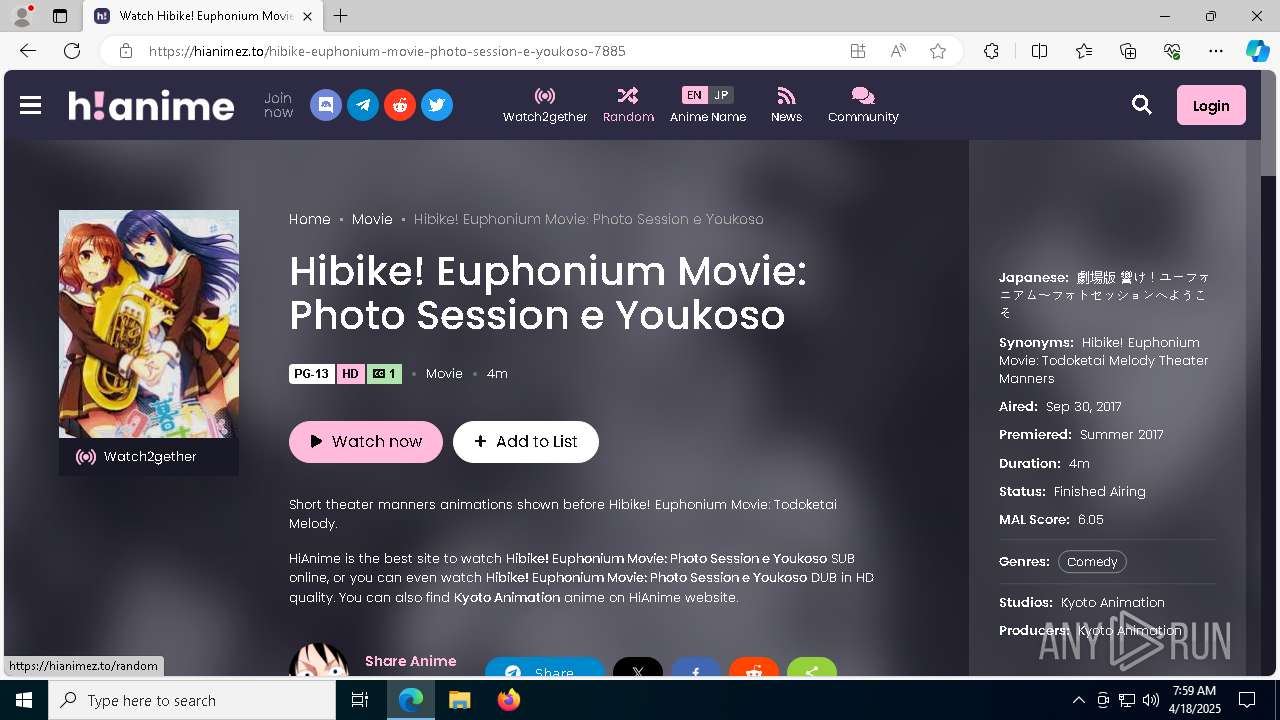The image size is (1280, 720).
Task: Open the anime poster image
Action: point(149,324)
